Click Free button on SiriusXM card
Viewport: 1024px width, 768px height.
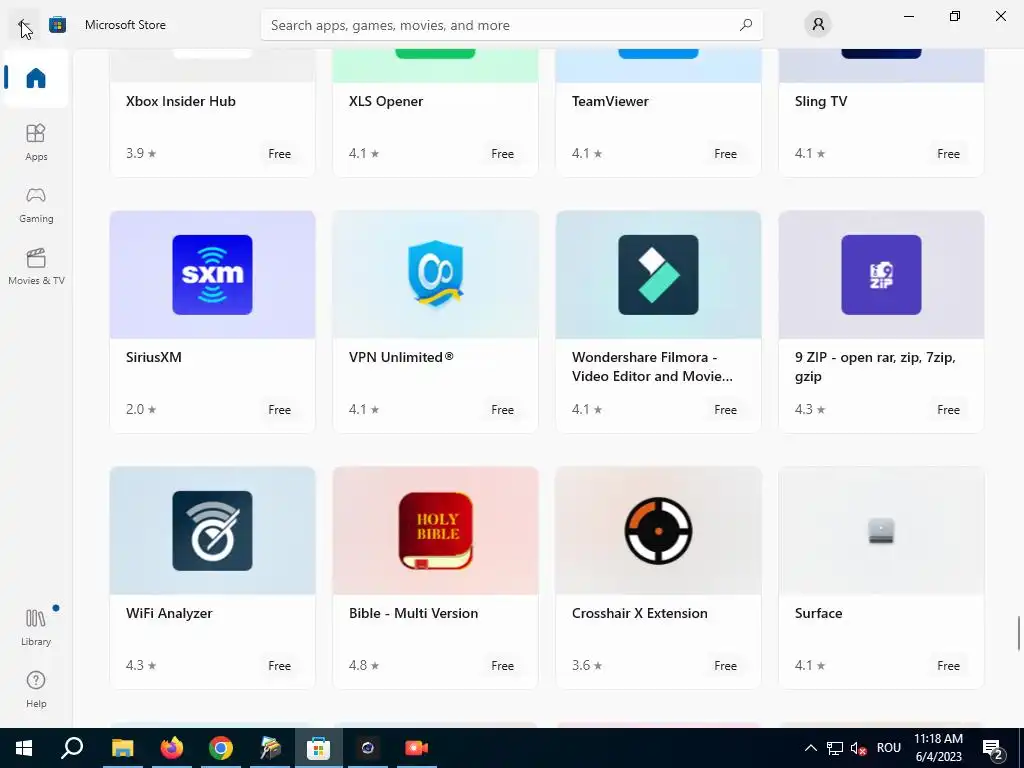click(280, 409)
